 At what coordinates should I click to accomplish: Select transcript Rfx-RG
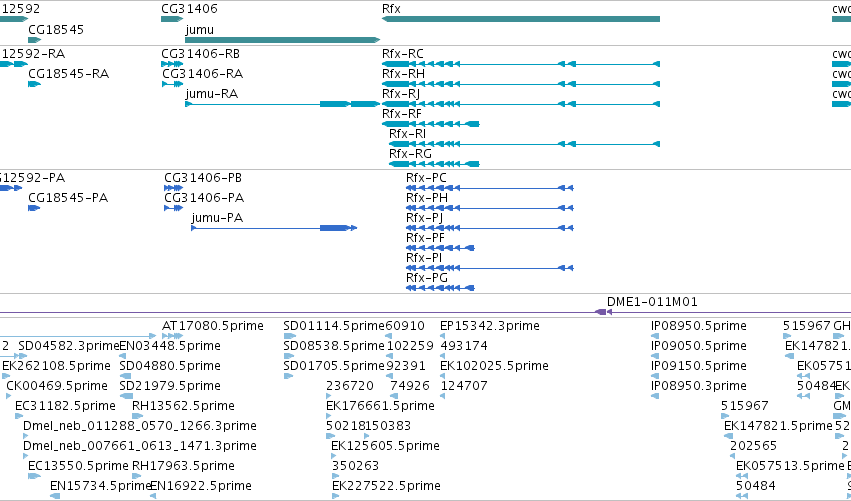pyautogui.click(x=434, y=164)
